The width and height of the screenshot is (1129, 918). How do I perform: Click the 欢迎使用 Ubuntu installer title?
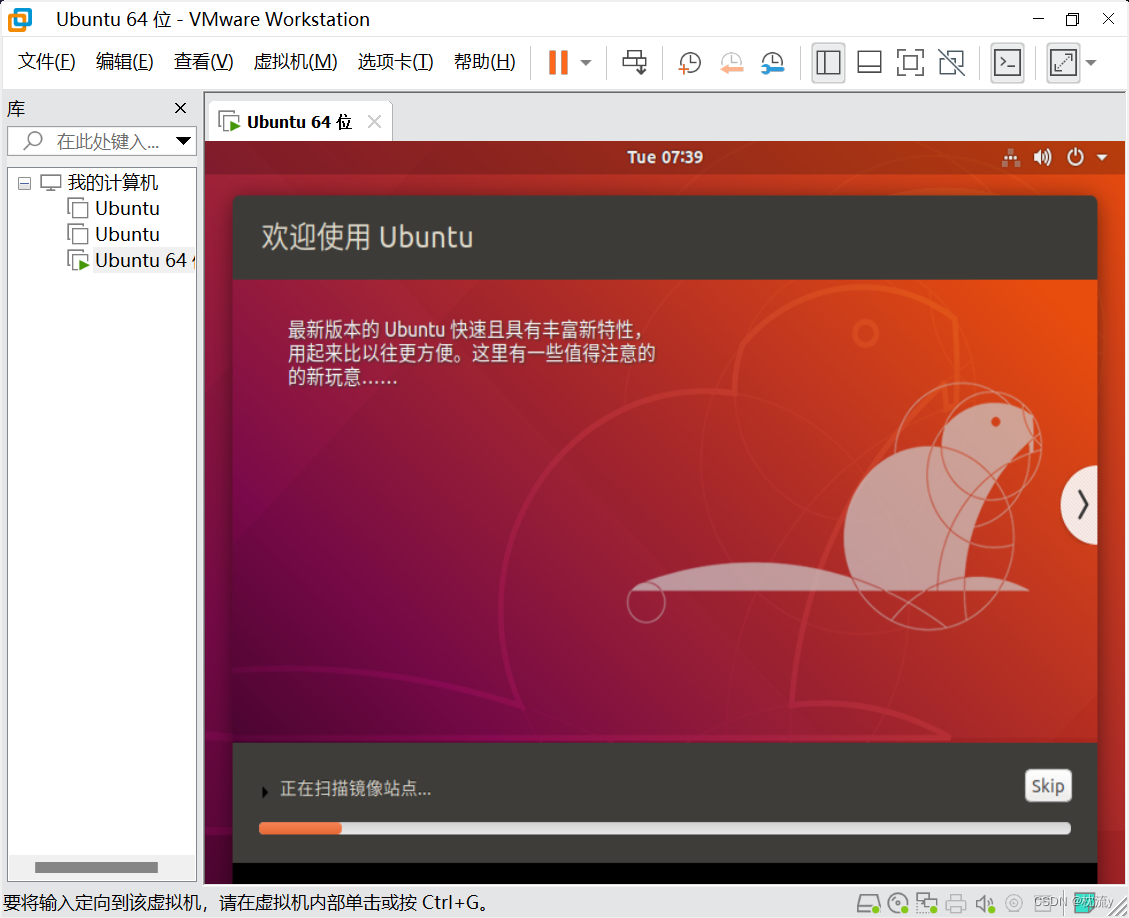(x=367, y=237)
